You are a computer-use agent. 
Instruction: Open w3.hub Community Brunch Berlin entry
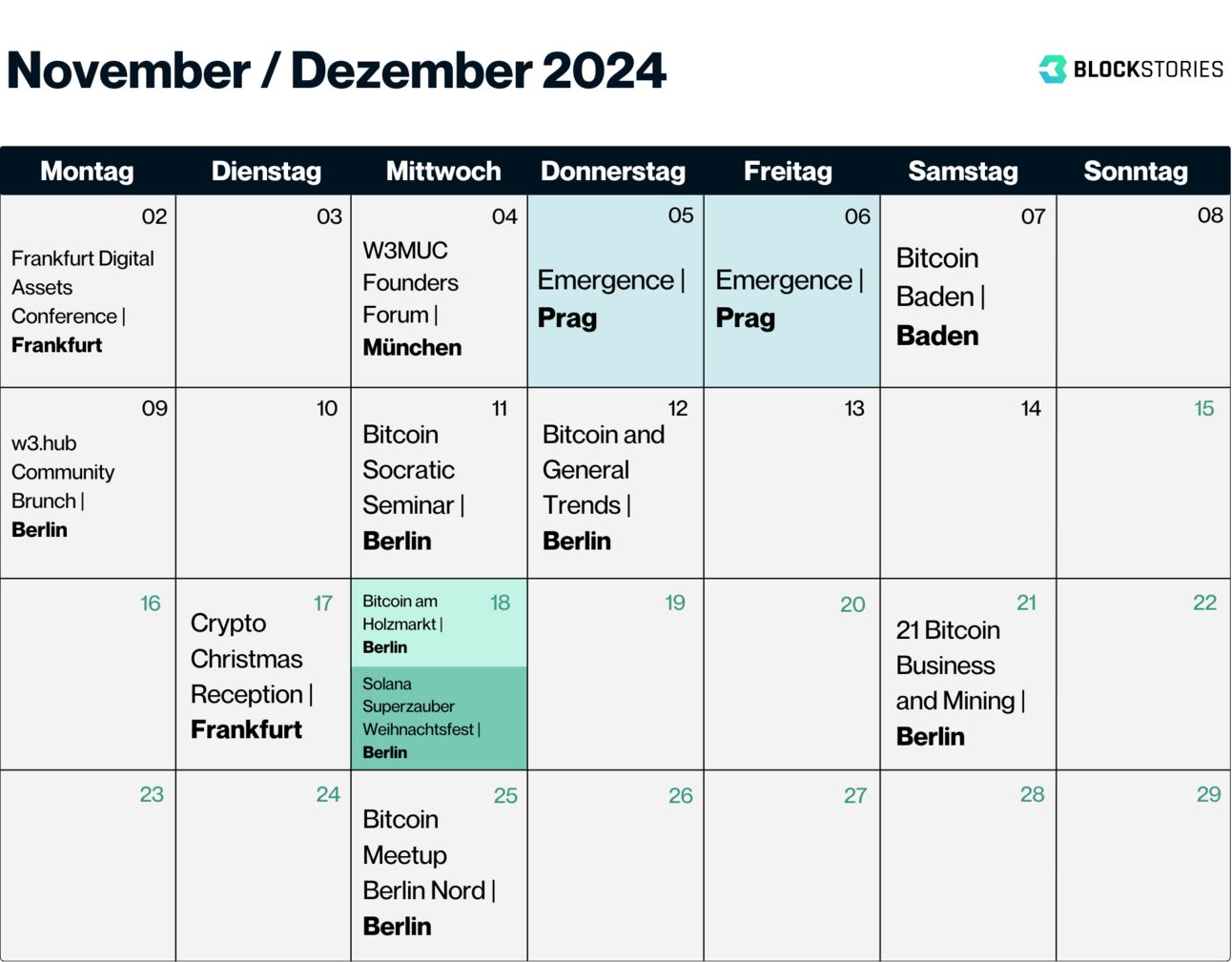pyautogui.click(x=63, y=486)
